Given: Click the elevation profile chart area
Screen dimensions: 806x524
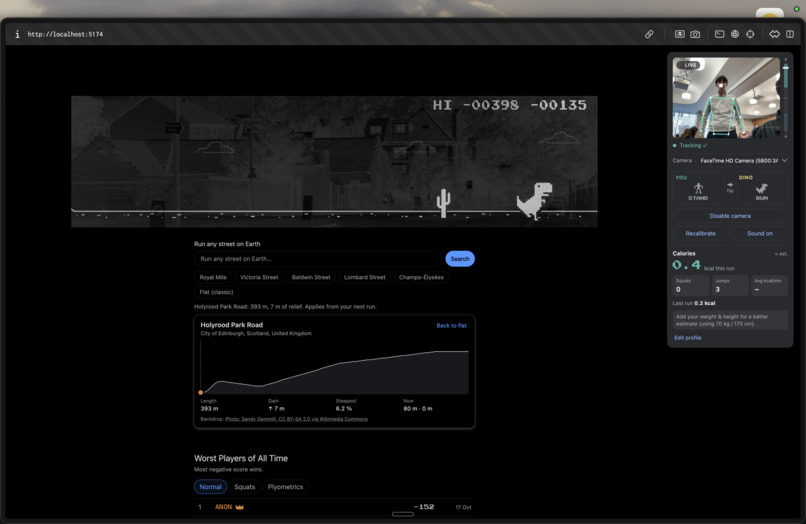Looking at the screenshot, I should [x=334, y=369].
